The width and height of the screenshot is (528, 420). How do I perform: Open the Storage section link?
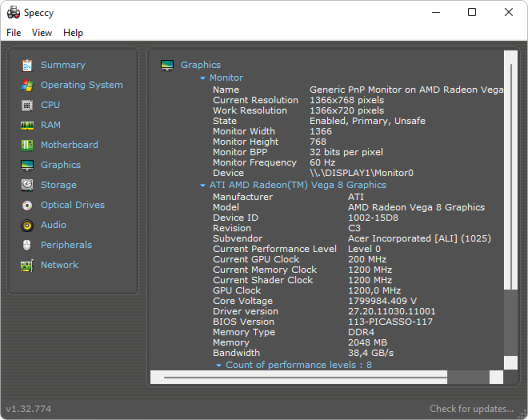pyautogui.click(x=59, y=185)
